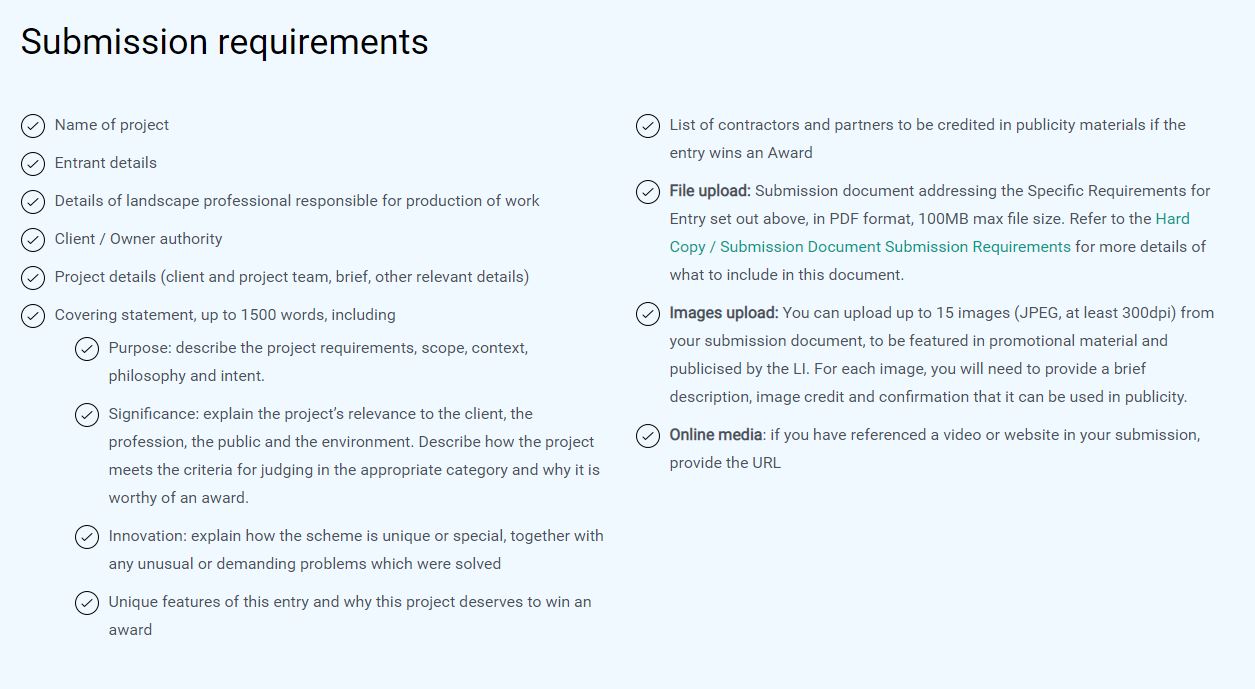Click checkmark icon next to Purpose sub-item
Image resolution: width=1255 pixels, height=689 pixels.
pos(87,350)
